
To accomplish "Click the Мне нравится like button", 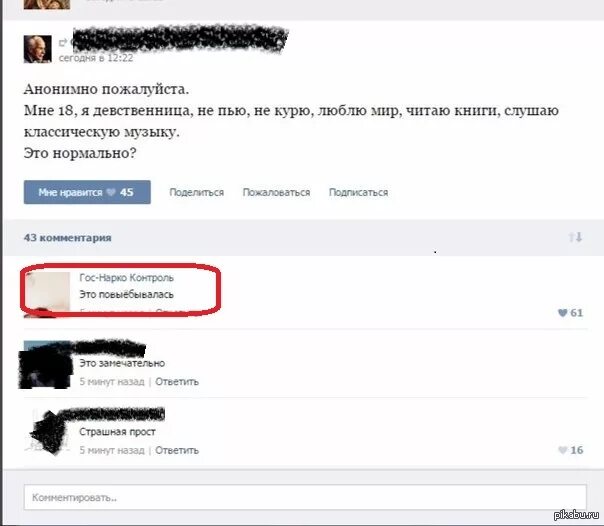I will [x=87, y=192].
